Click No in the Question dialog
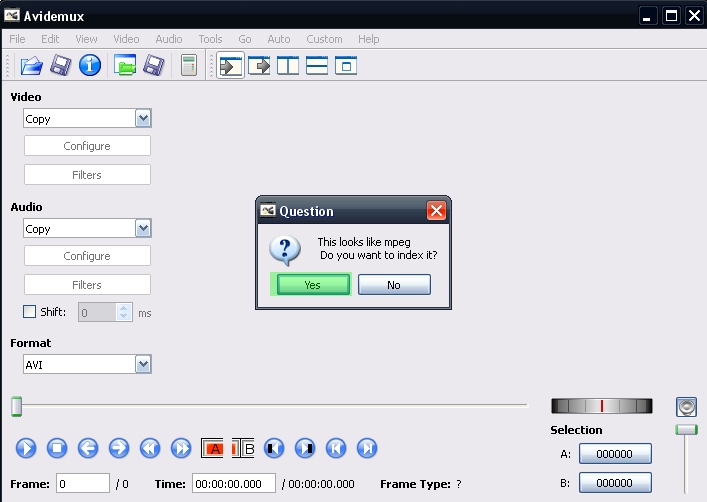Viewport: 707px width, 502px height. (394, 285)
